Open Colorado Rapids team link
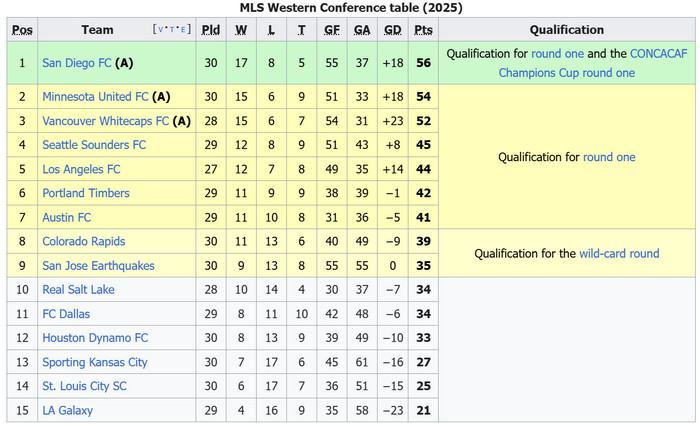 (x=85, y=241)
